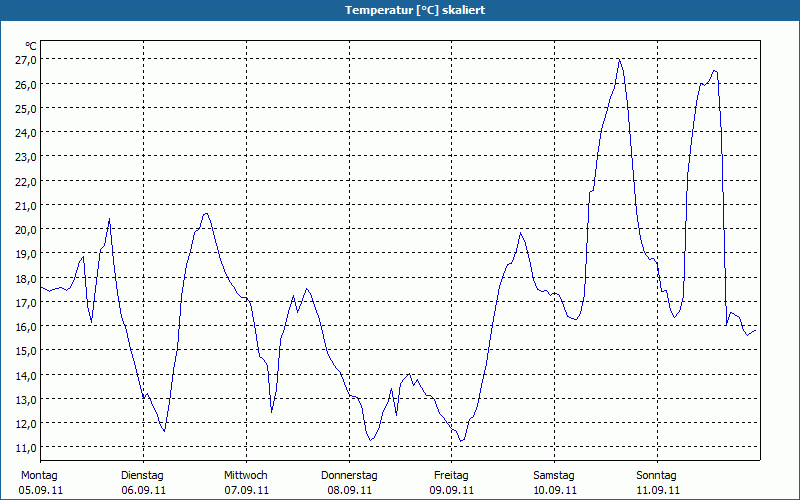Screen dimensions: 800x500
Task: Click the 05.09.11 date label
Action: click(x=41, y=490)
